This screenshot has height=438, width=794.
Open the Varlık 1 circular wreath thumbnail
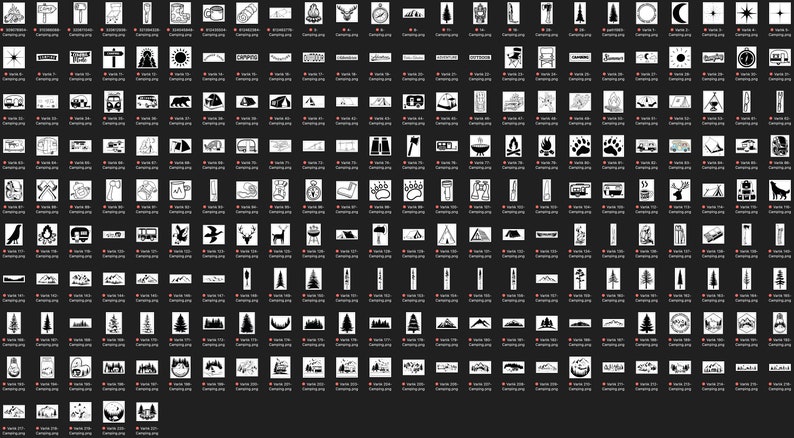pyautogui.click(x=646, y=13)
